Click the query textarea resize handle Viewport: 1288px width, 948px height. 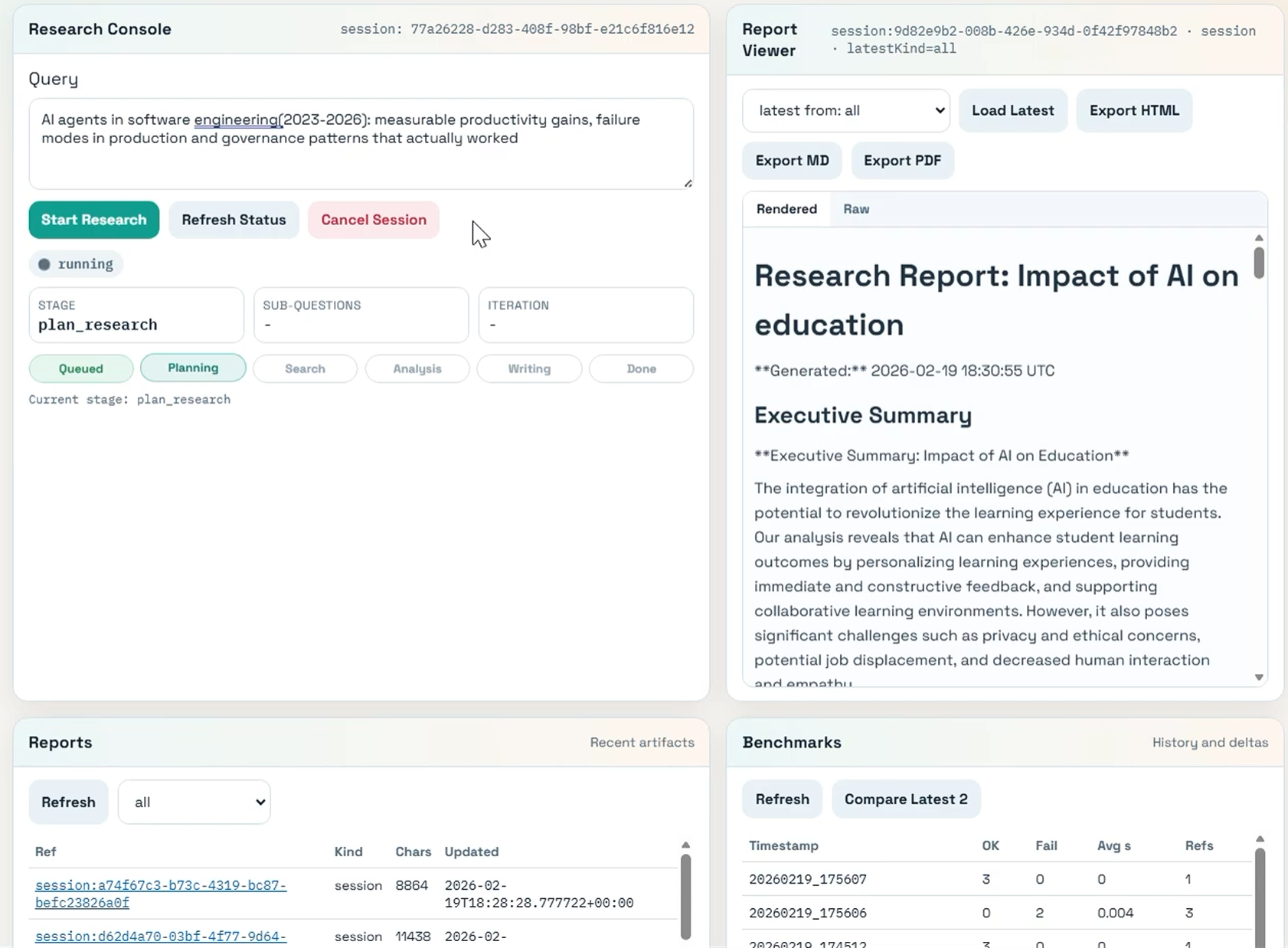click(688, 183)
